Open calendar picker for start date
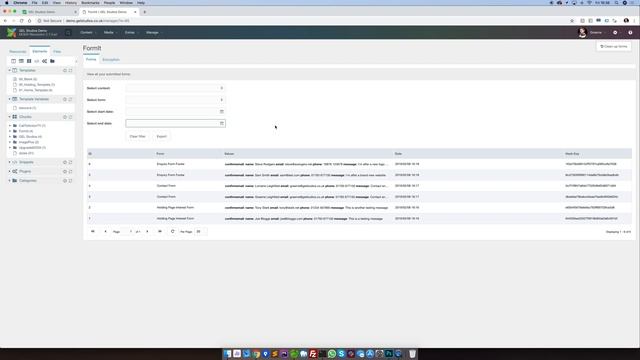The height and width of the screenshot is (360, 640). click(222, 111)
